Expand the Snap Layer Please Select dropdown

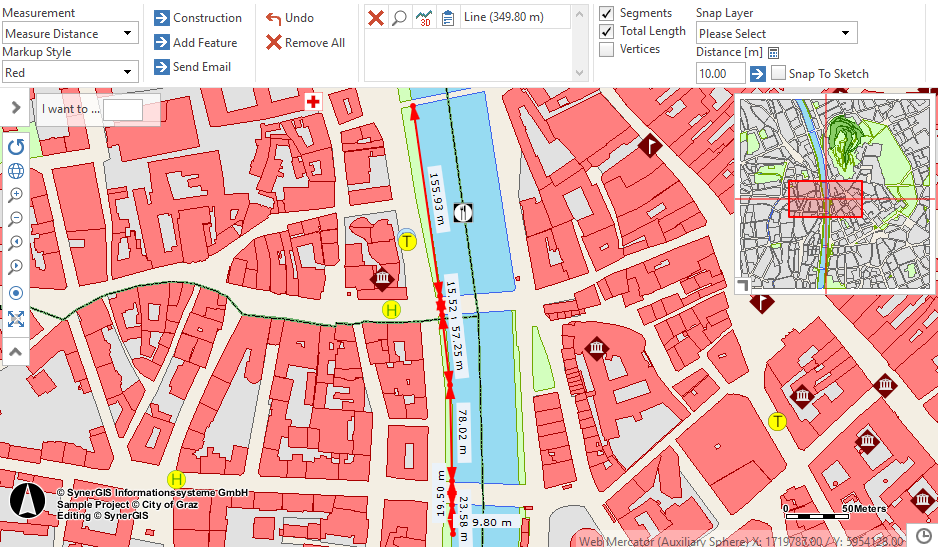[776, 33]
